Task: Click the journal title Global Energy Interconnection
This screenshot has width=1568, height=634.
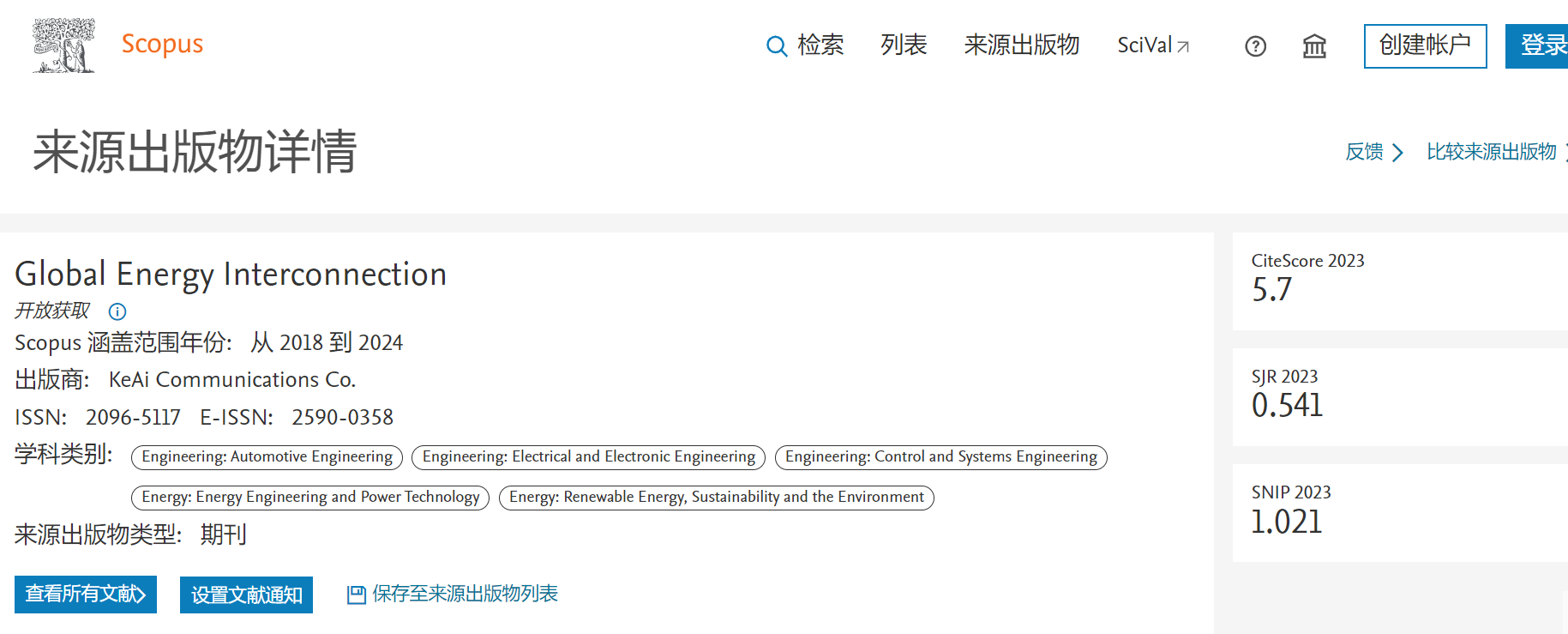Action: 231,275
